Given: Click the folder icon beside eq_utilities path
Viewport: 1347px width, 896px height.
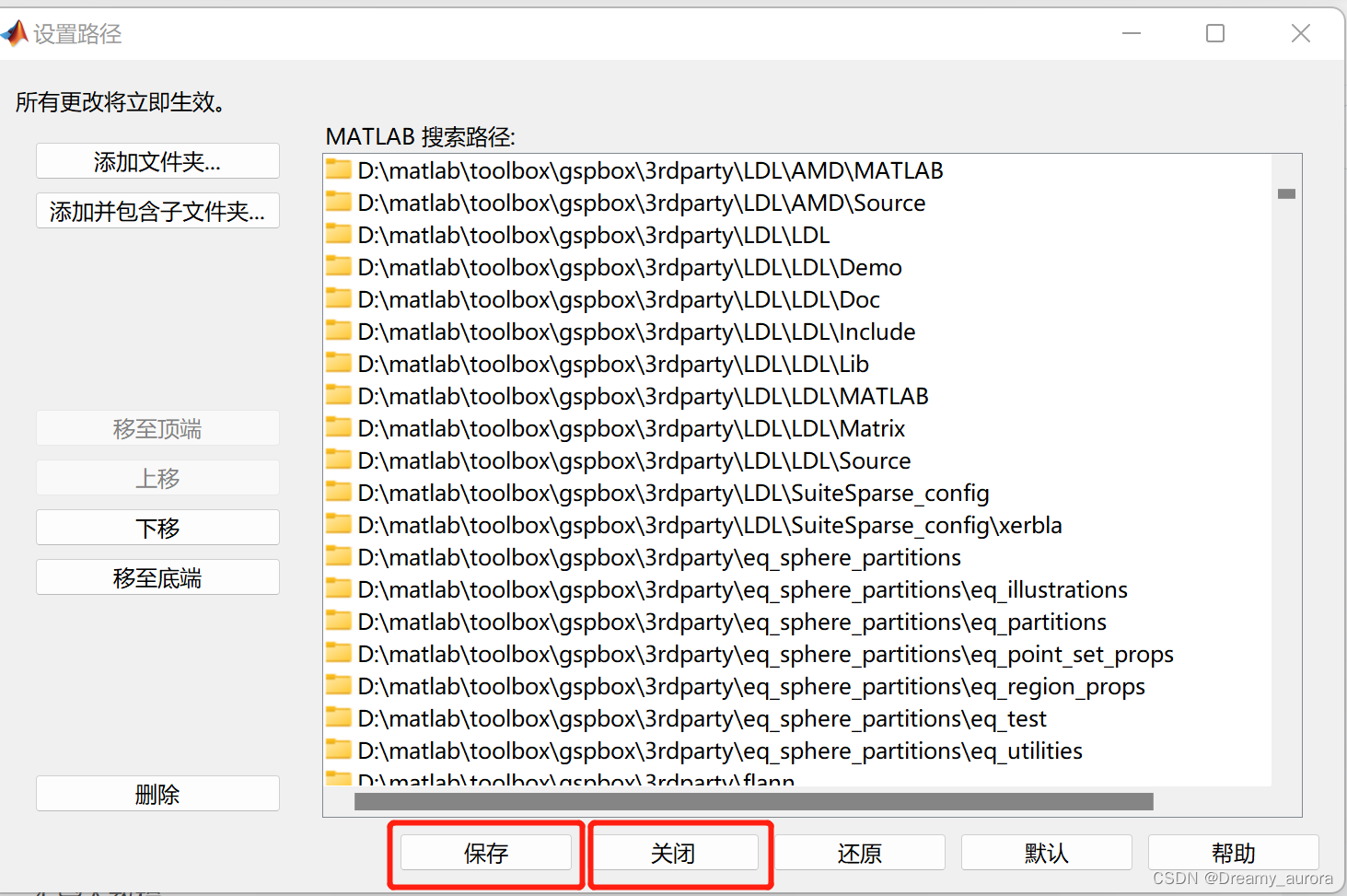Looking at the screenshot, I should [338, 750].
